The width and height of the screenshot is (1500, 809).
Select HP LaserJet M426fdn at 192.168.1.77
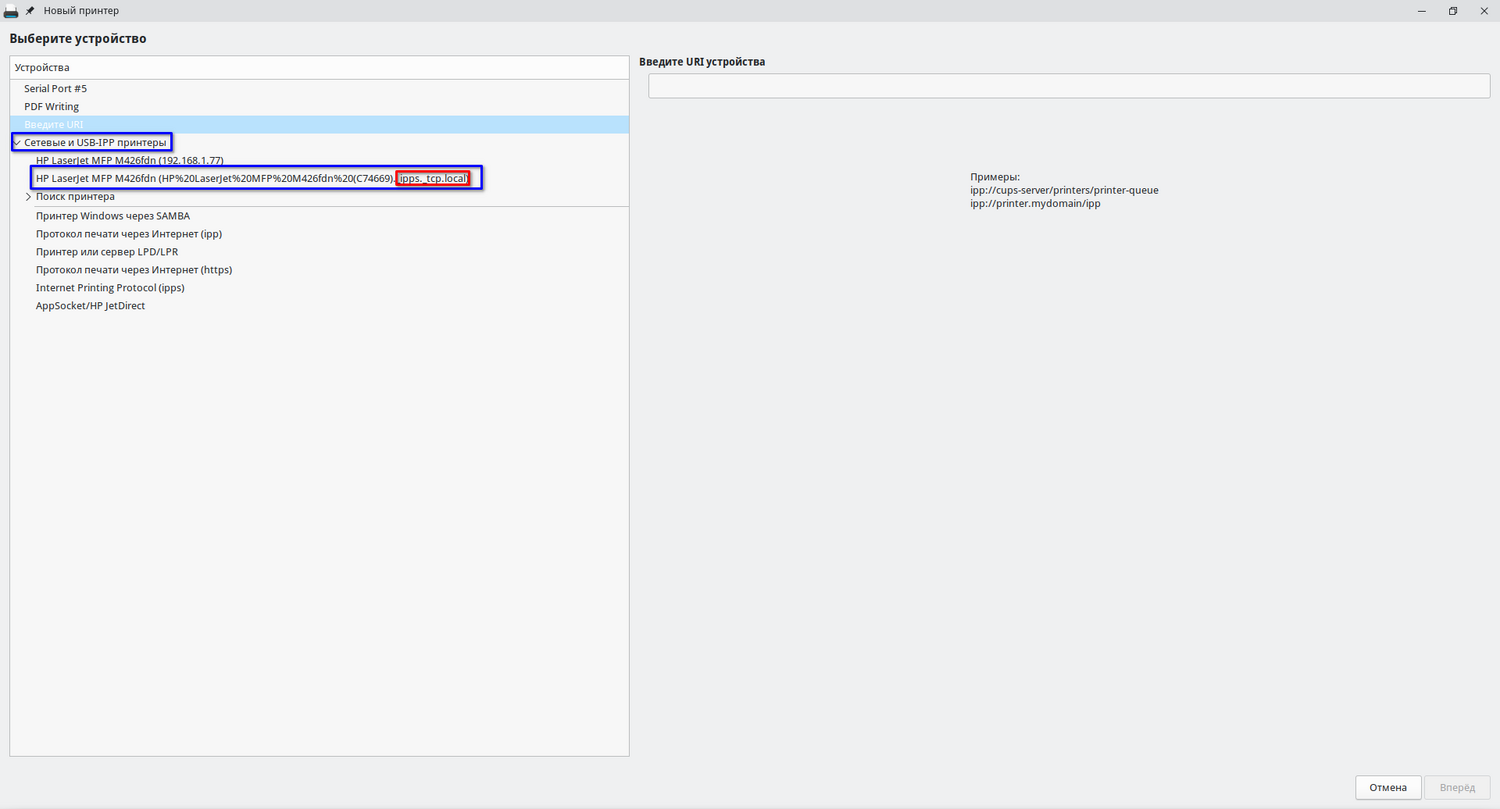pos(129,161)
